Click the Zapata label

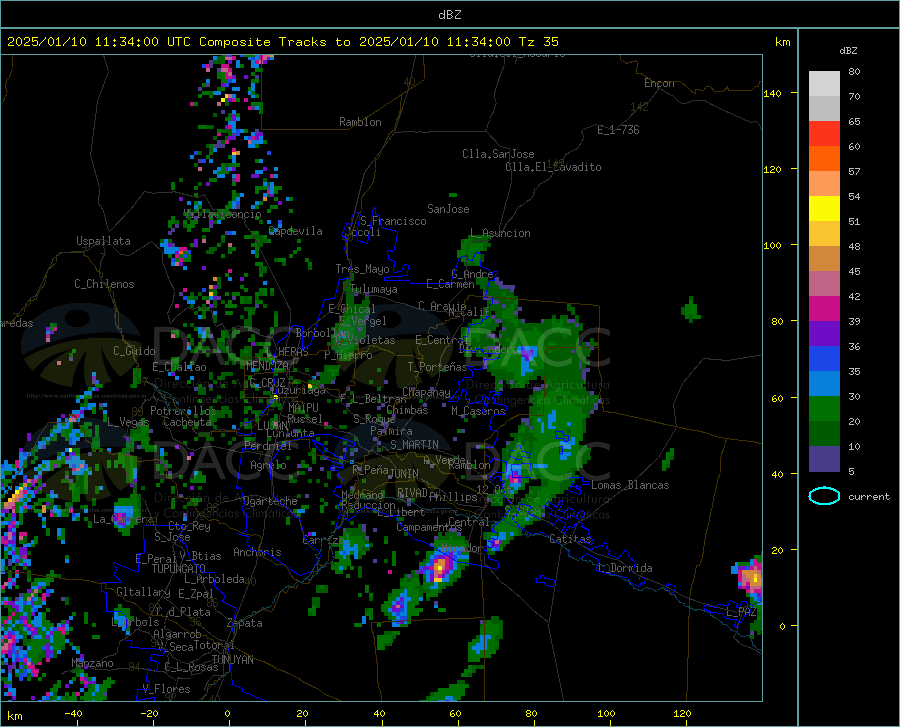(x=245, y=623)
